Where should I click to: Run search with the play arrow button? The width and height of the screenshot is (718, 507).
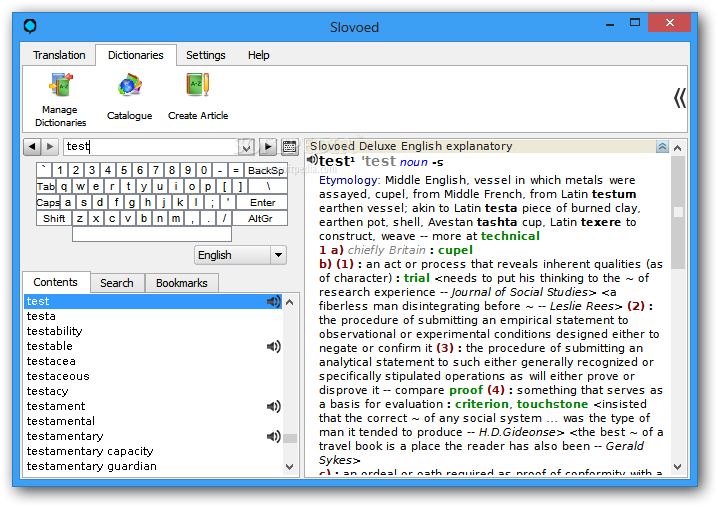click(x=268, y=147)
